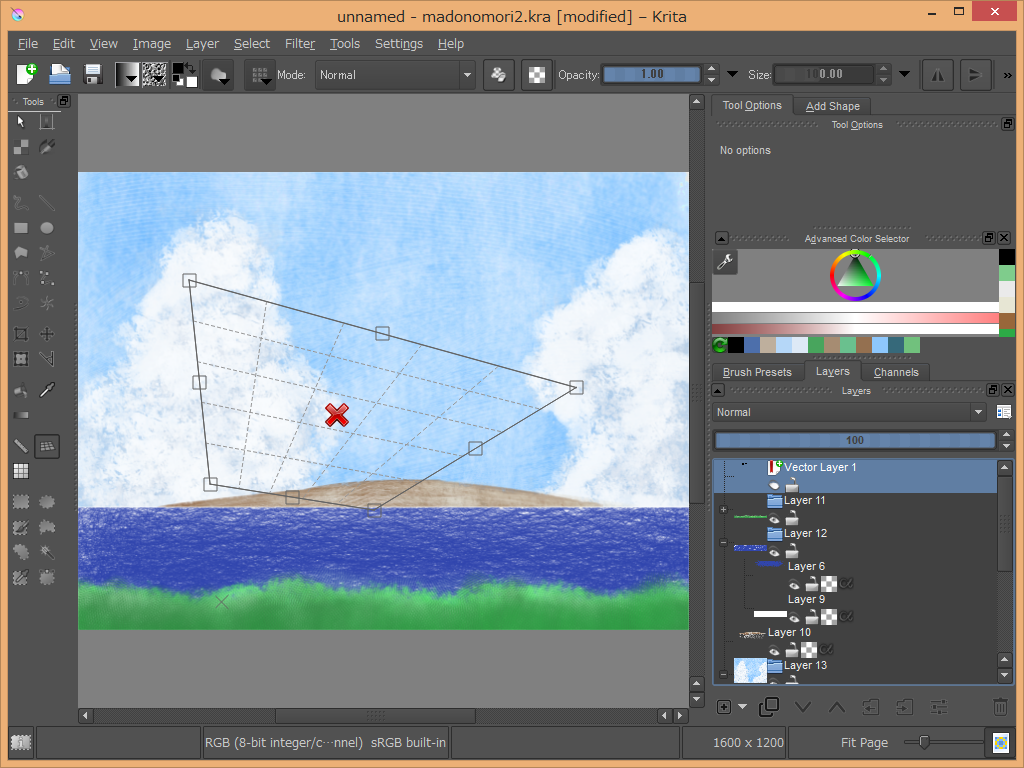Select the Calligraphy tool
The width and height of the screenshot is (1024, 768).
click(47, 147)
